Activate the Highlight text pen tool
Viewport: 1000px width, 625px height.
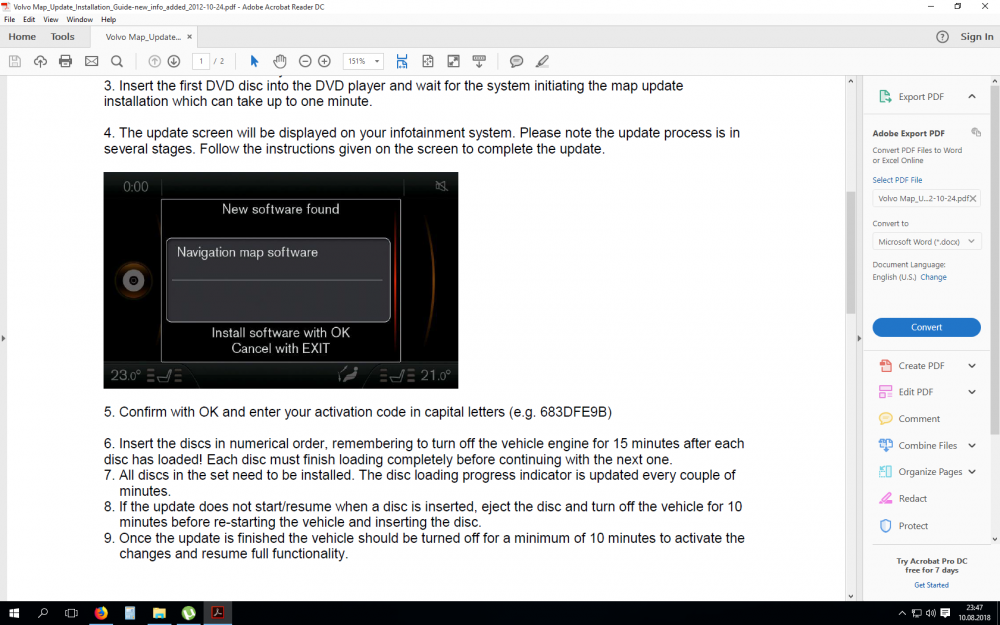(542, 61)
